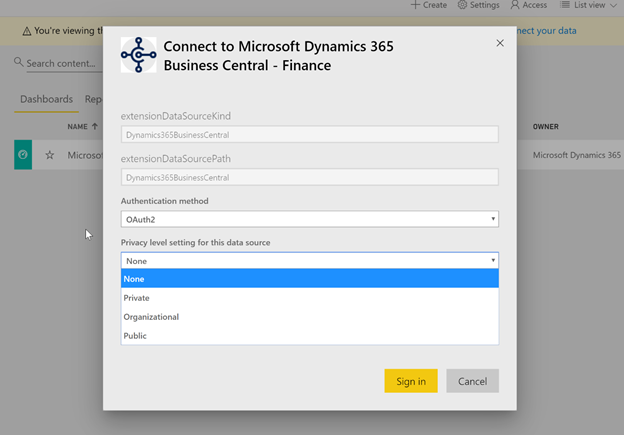Click the Settings label in top bar
This screenshot has width=624, height=435.
point(484,5)
